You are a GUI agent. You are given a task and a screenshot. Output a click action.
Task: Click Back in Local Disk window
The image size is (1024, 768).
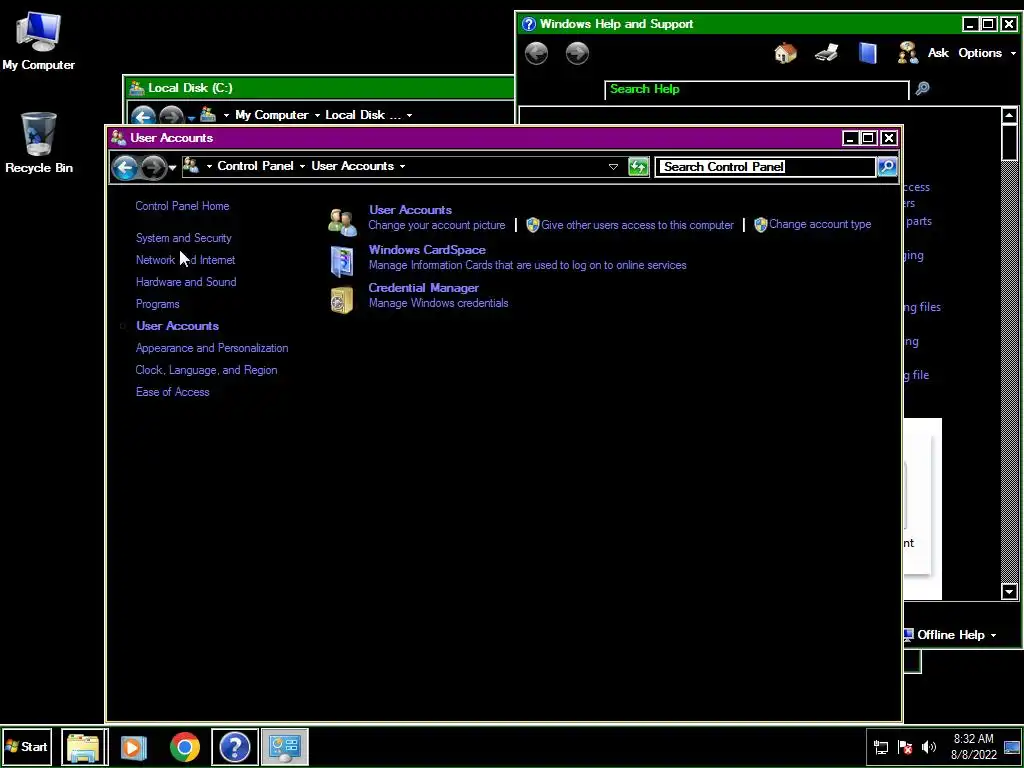tap(142, 116)
